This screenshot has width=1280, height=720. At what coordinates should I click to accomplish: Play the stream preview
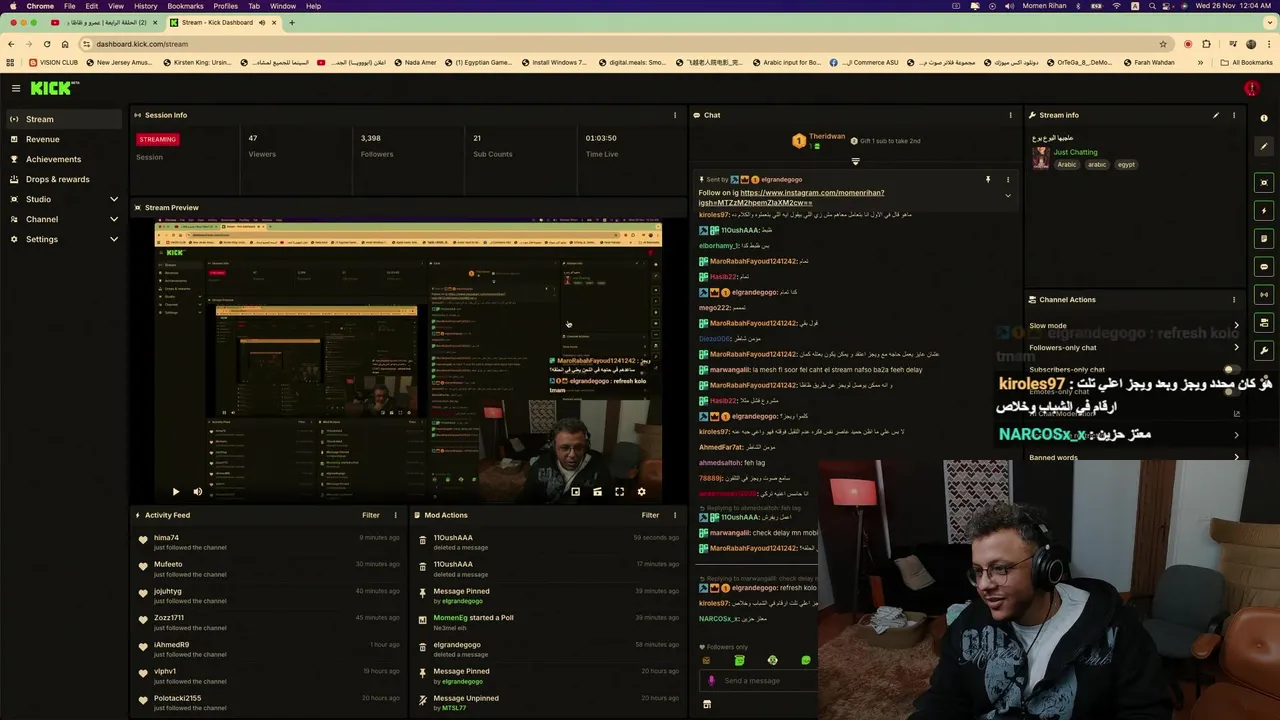pos(175,491)
